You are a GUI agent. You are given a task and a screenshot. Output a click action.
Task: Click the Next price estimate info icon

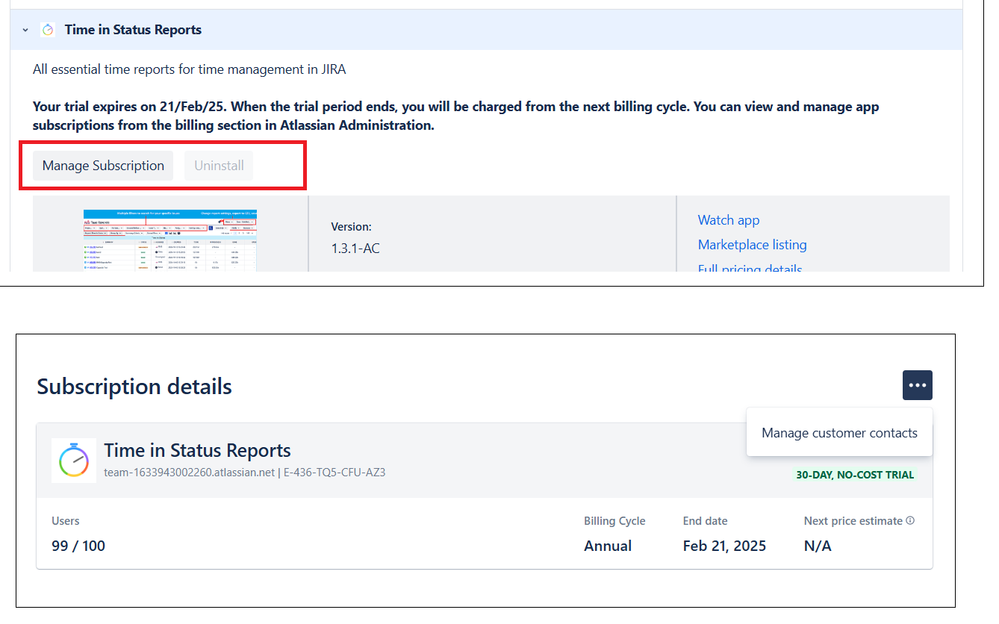[x=910, y=520]
